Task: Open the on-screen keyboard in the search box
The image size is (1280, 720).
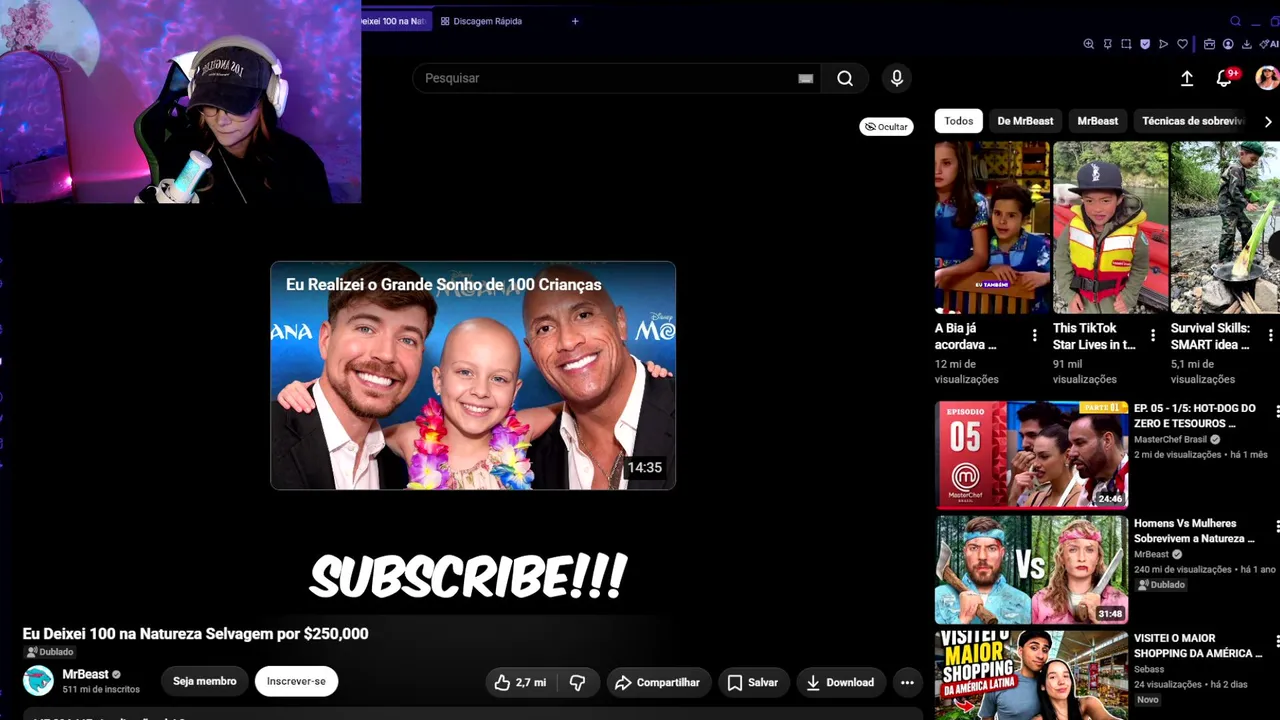Action: tap(805, 78)
